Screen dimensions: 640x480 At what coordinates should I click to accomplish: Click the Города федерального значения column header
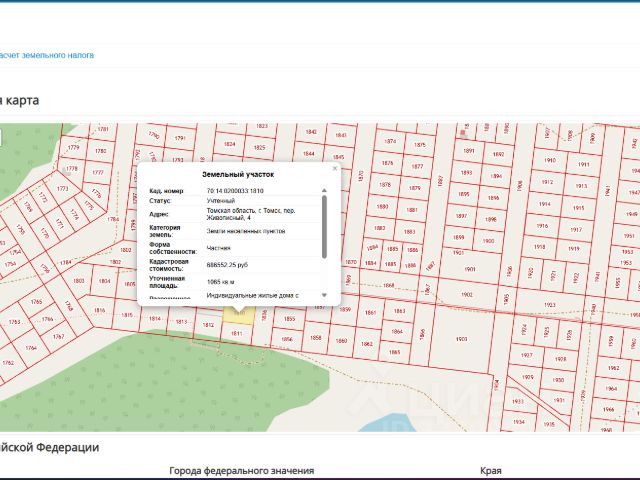click(x=241, y=470)
